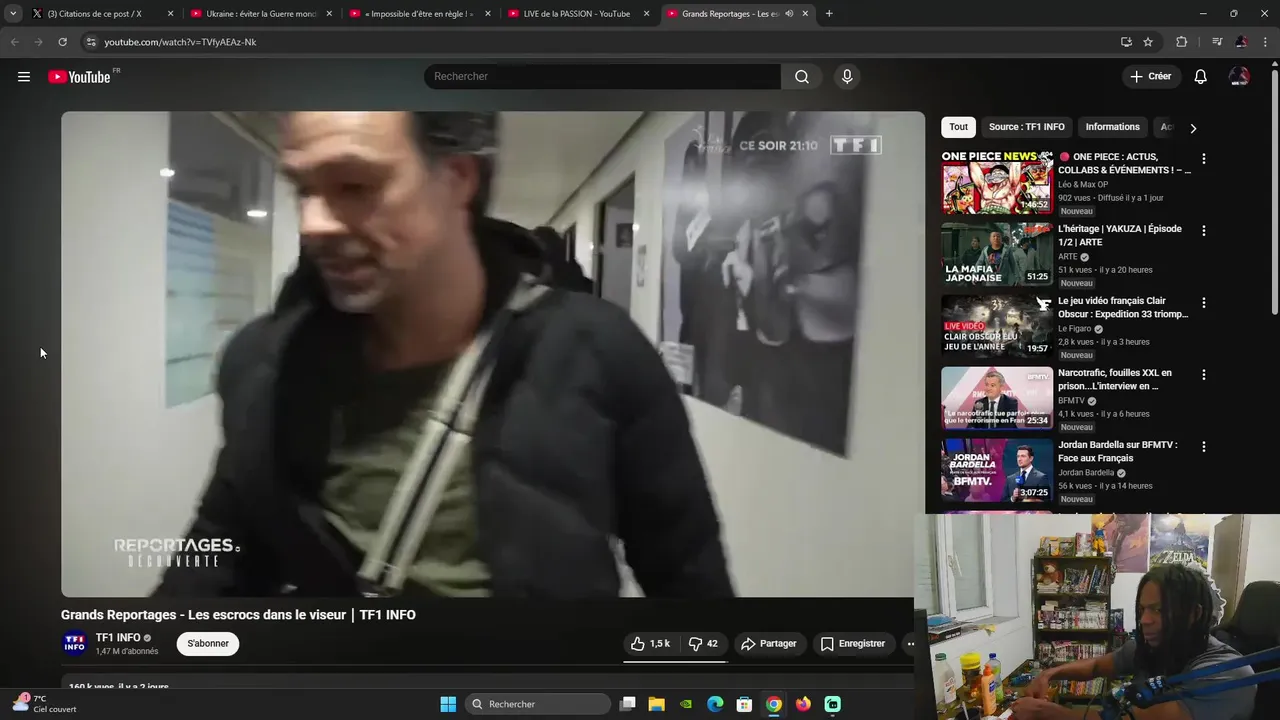The image size is (1280, 720).
Task: Start voice search with the microphone
Action: point(847,77)
